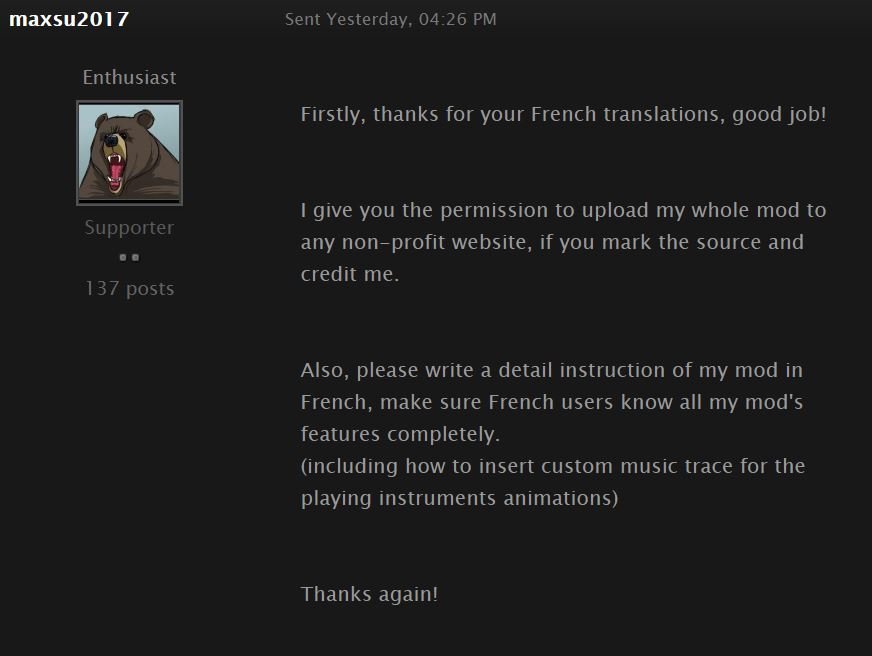Click the closing "Thanks again!" line

click(x=369, y=594)
